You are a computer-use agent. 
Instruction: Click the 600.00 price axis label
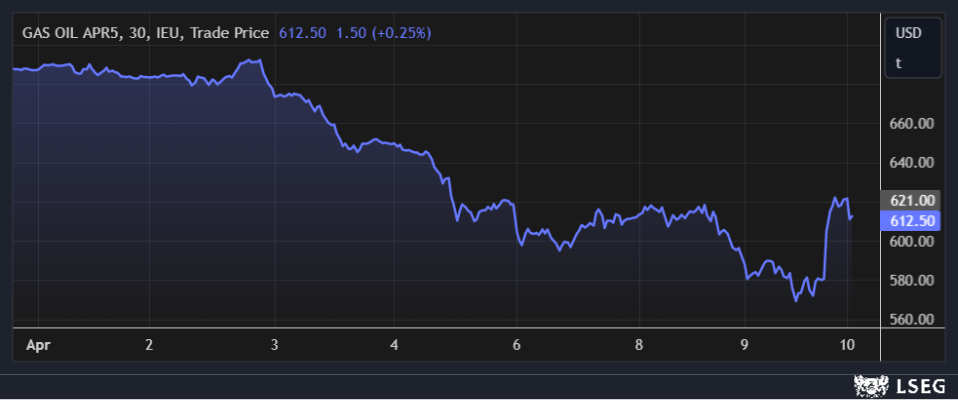(911, 241)
